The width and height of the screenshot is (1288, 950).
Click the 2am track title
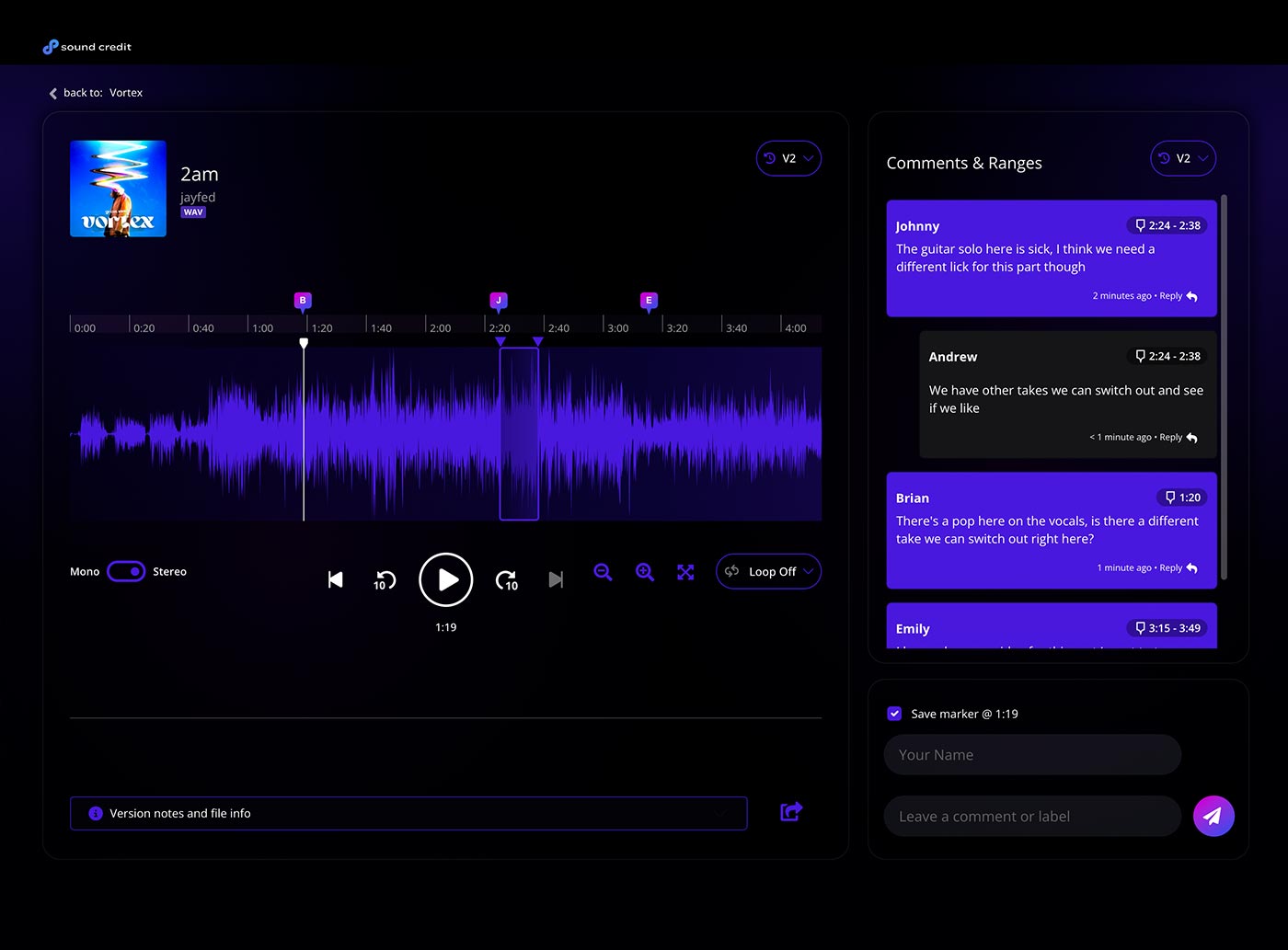point(200,174)
